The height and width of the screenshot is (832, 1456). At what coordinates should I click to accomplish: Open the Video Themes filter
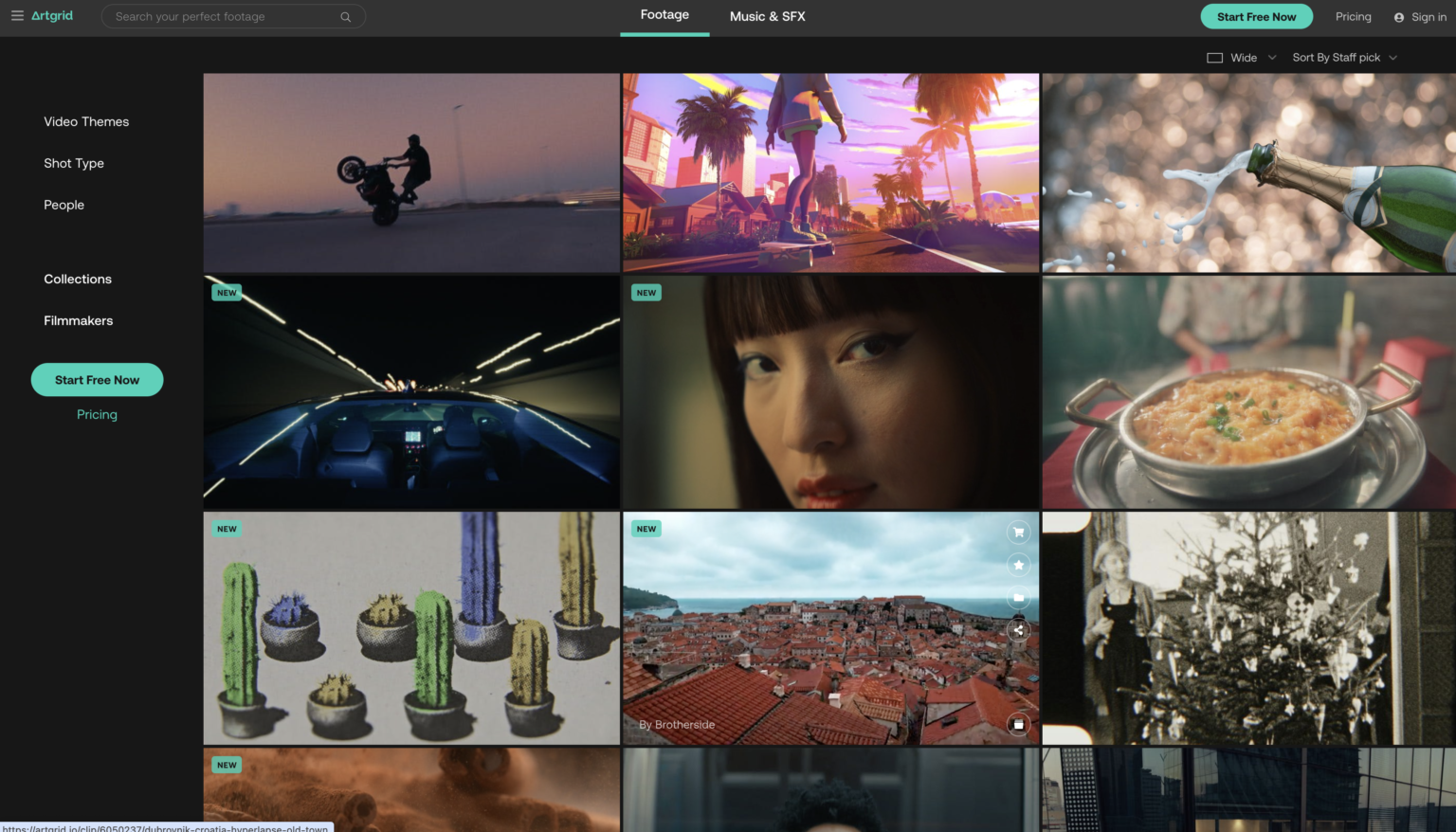(86, 121)
